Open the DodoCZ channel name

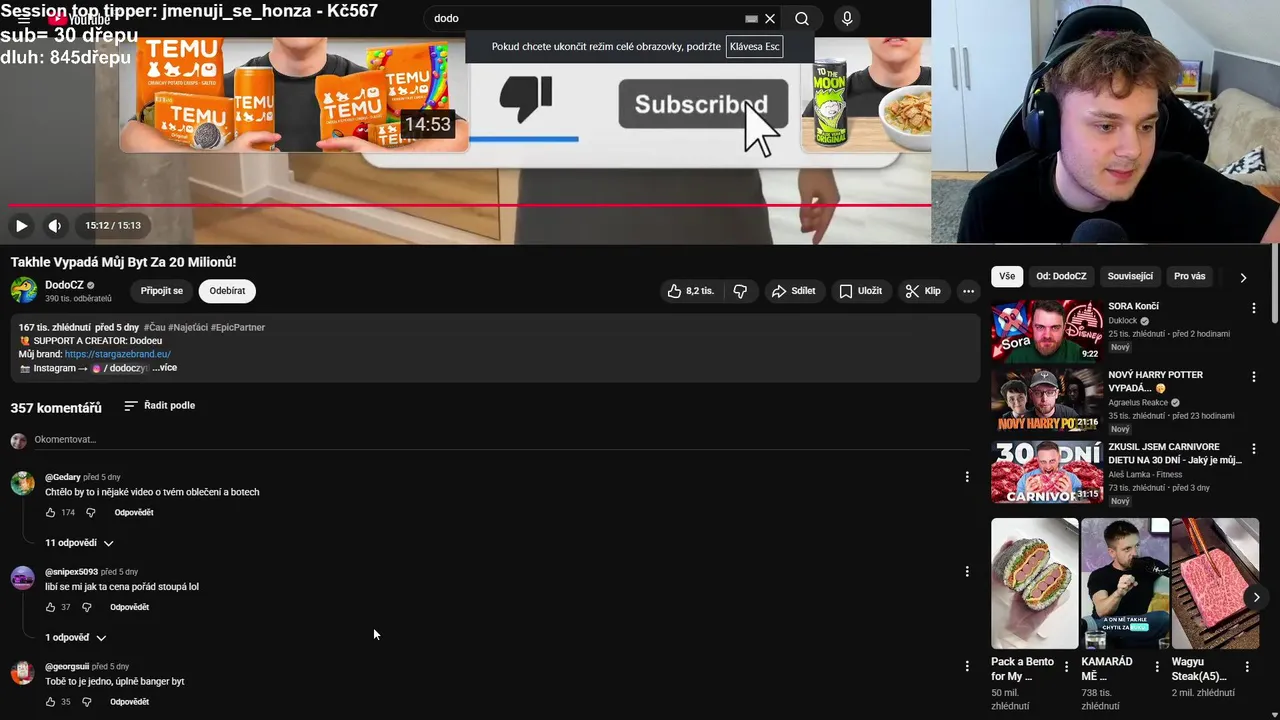click(64, 285)
